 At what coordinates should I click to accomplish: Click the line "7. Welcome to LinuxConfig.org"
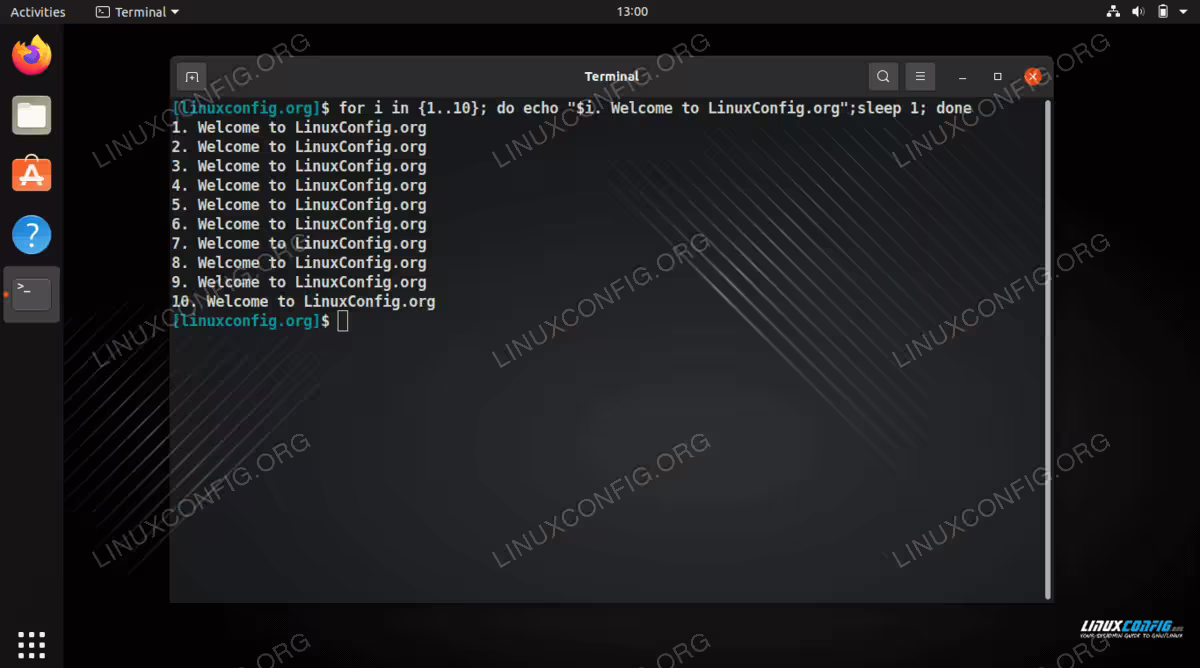(299, 243)
